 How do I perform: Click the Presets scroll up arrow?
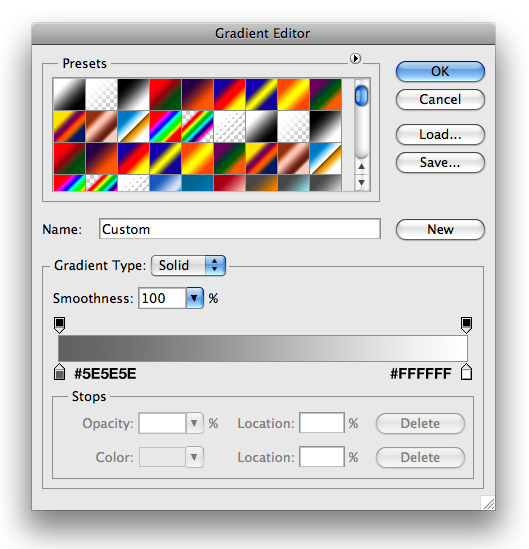tap(362, 167)
